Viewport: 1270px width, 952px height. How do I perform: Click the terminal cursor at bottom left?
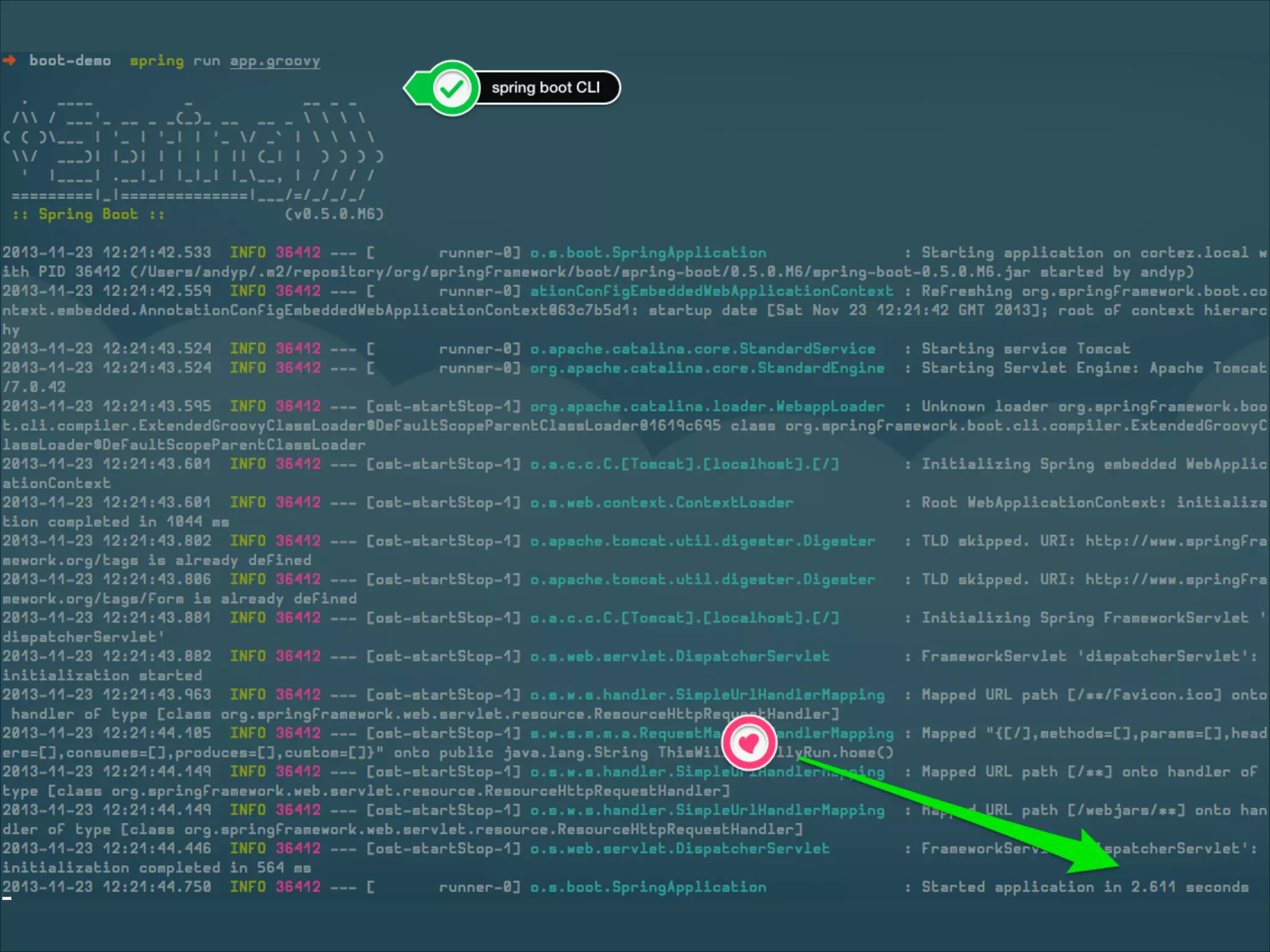click(7, 898)
